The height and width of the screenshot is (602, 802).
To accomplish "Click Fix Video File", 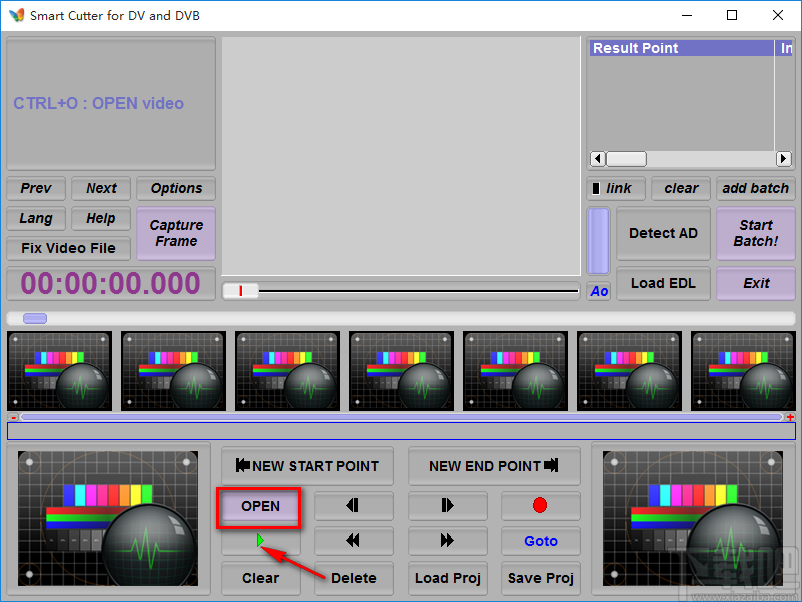I will [69, 249].
